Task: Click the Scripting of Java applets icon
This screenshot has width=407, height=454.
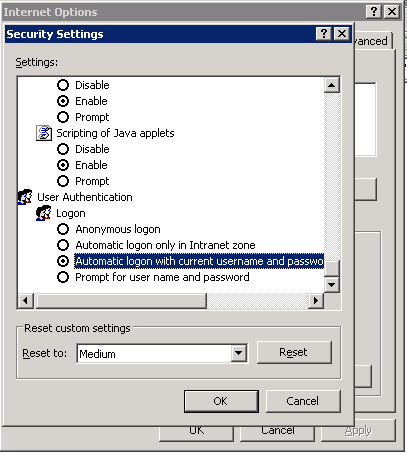Action: [x=44, y=133]
